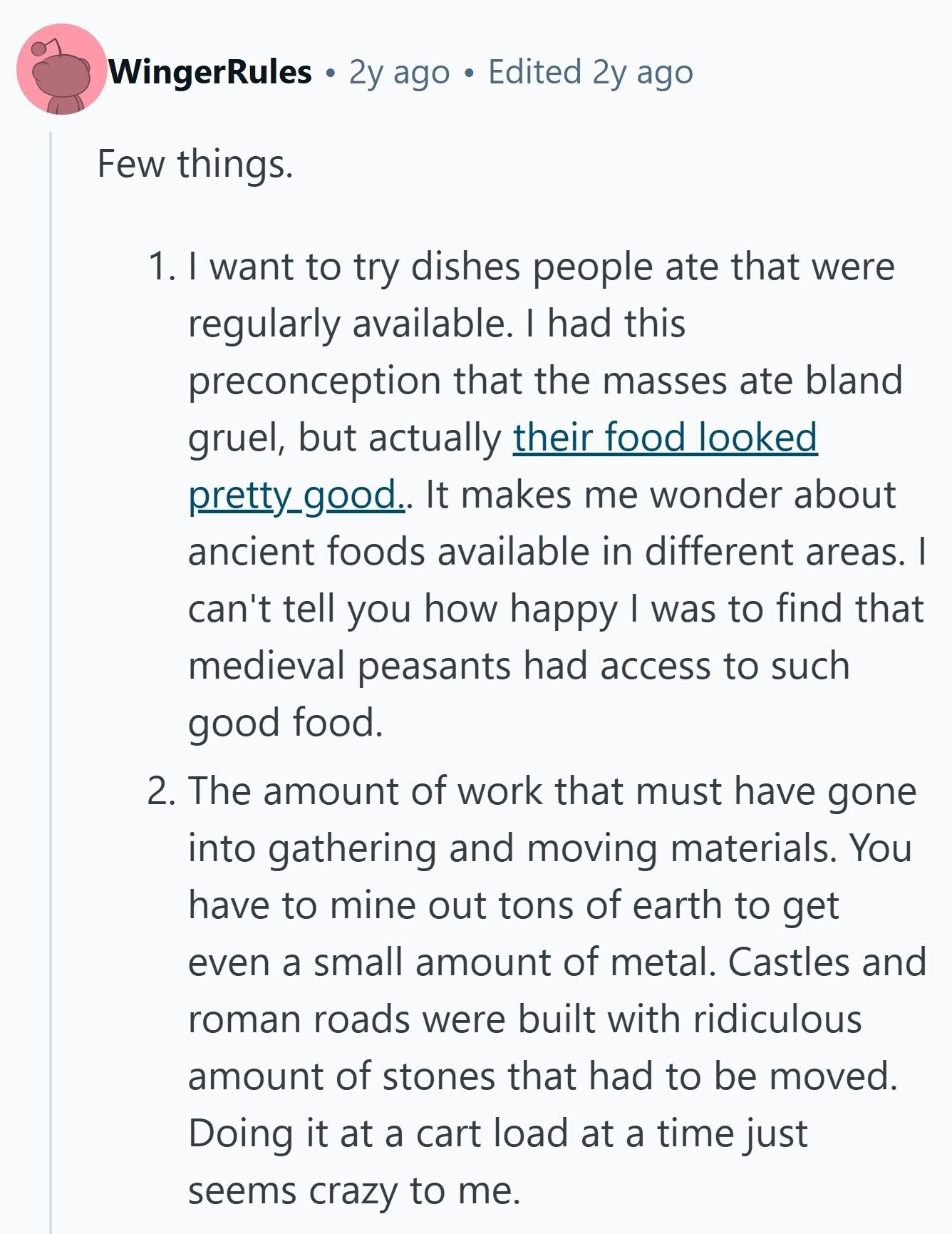Open the "their food looked" hyperlink
The height and width of the screenshot is (1234, 952).
[x=665, y=437]
